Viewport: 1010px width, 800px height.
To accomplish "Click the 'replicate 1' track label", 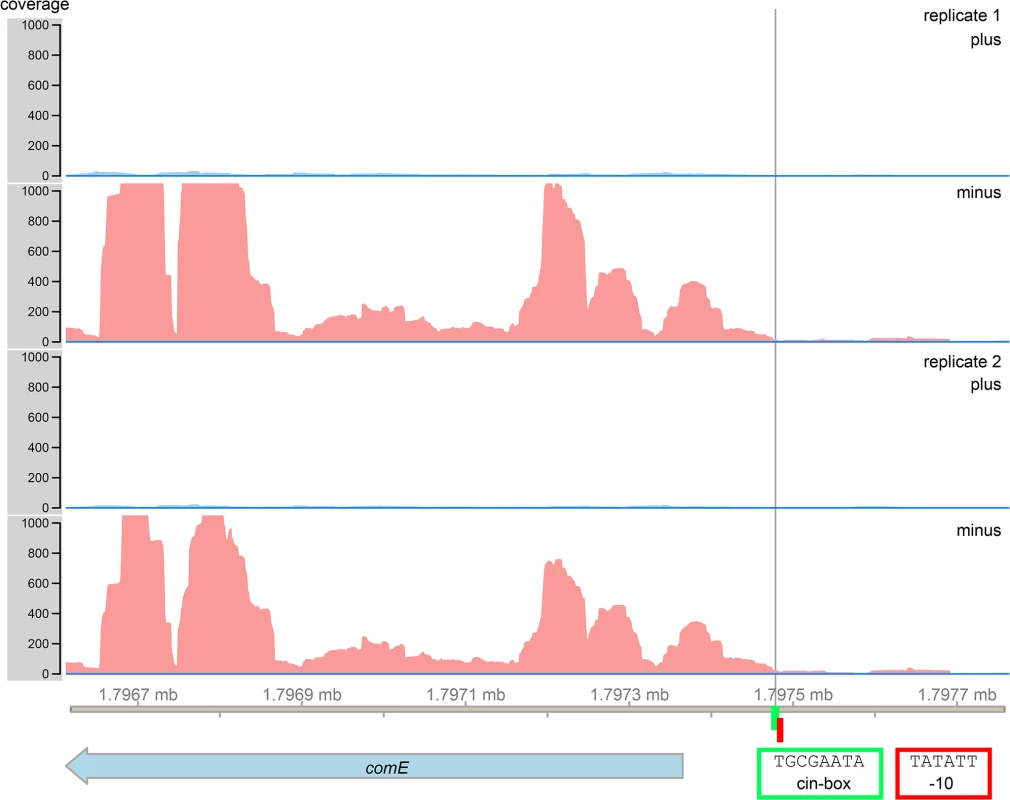I will click(x=962, y=15).
